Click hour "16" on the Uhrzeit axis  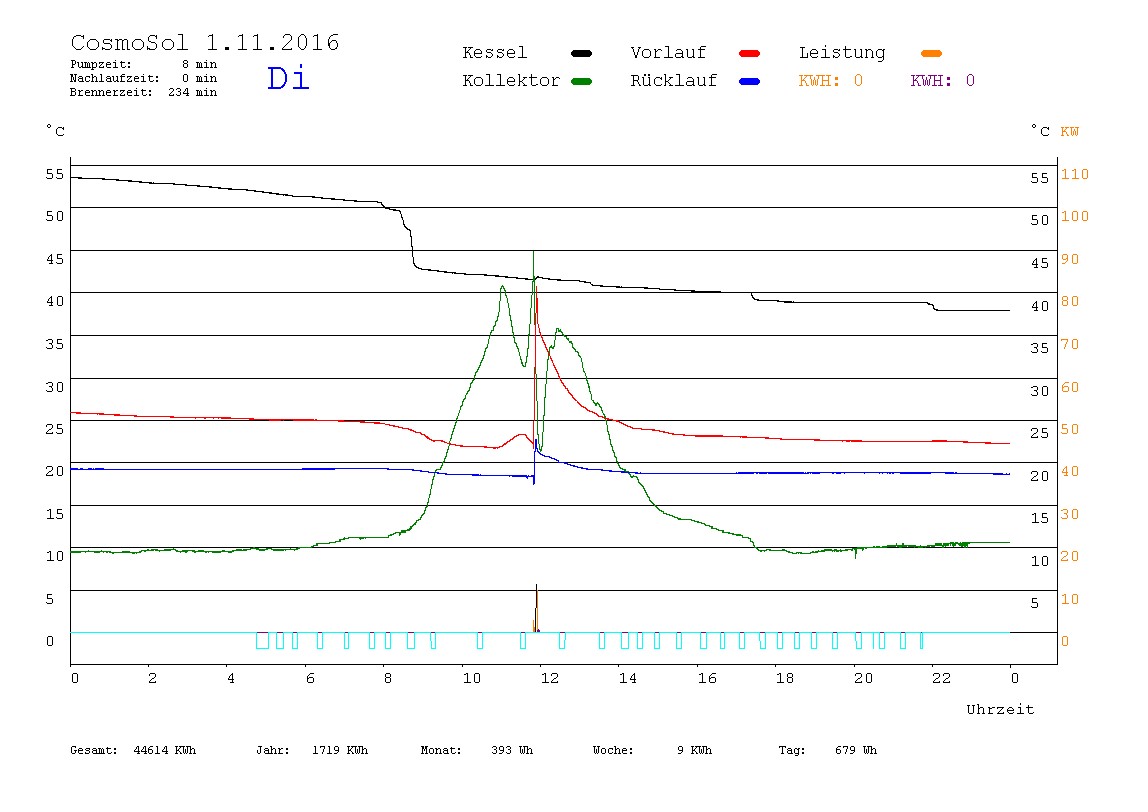pyautogui.click(x=707, y=679)
